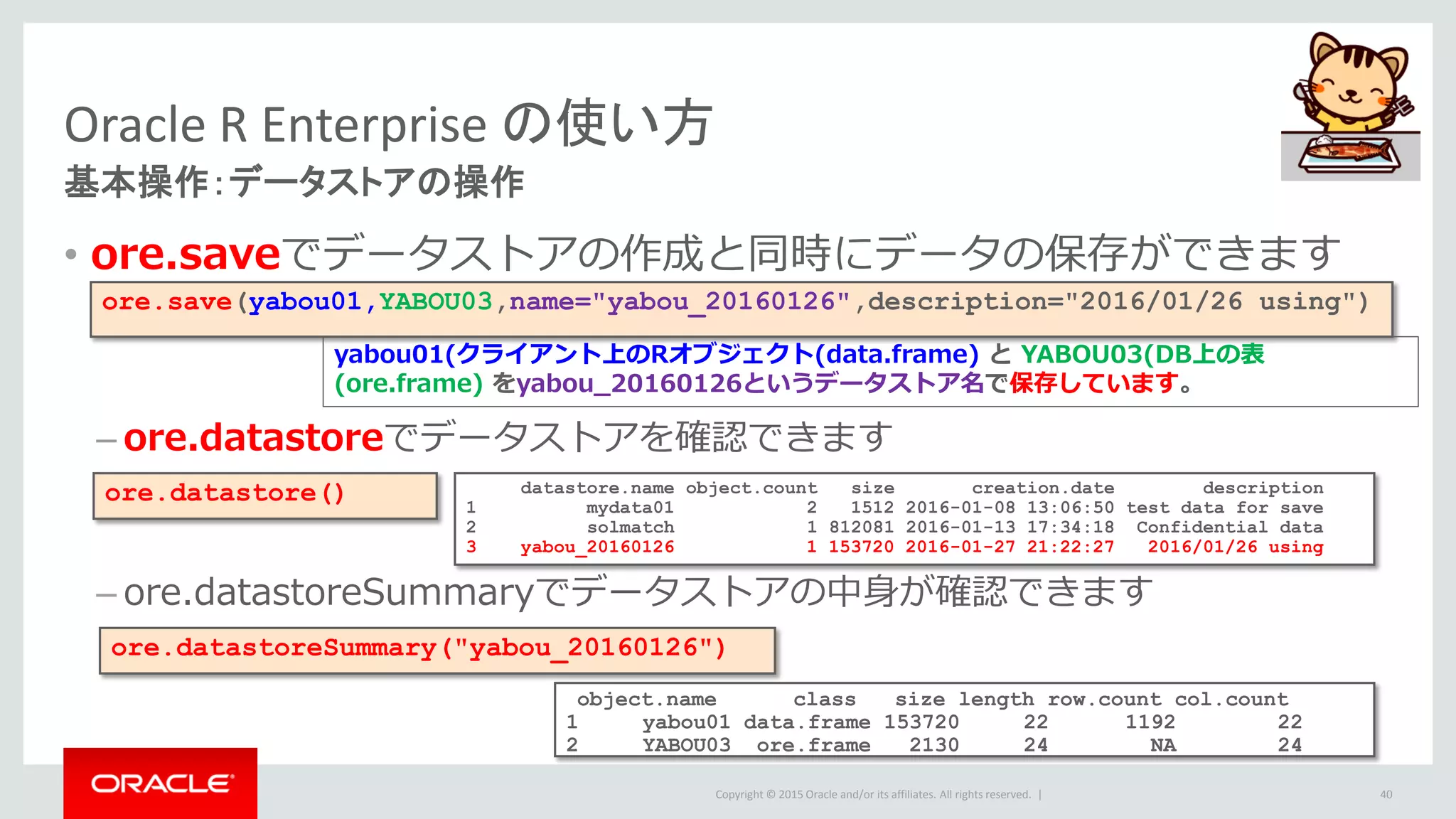Image resolution: width=1456 pixels, height=819 pixels.
Task: Click the page number 40
Action: (1386, 794)
